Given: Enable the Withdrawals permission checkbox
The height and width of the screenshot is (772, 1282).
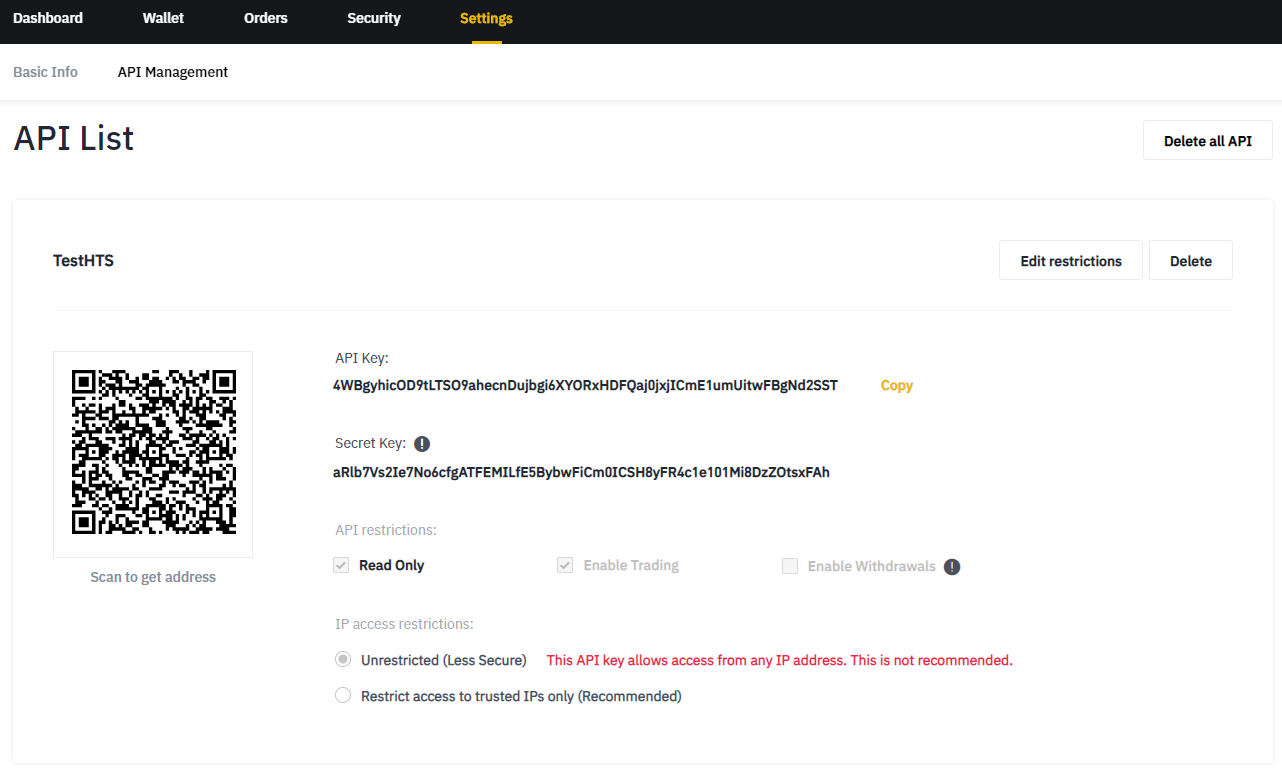Looking at the screenshot, I should 790,565.
